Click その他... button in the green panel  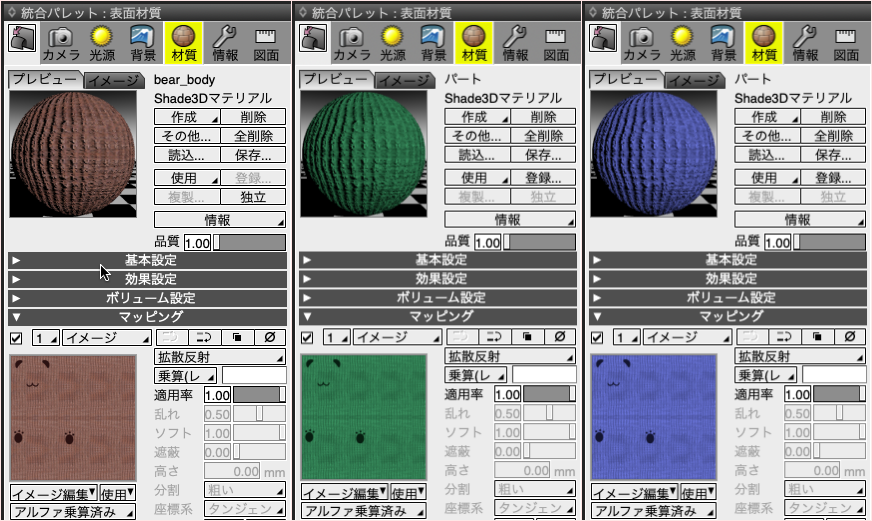(477, 136)
